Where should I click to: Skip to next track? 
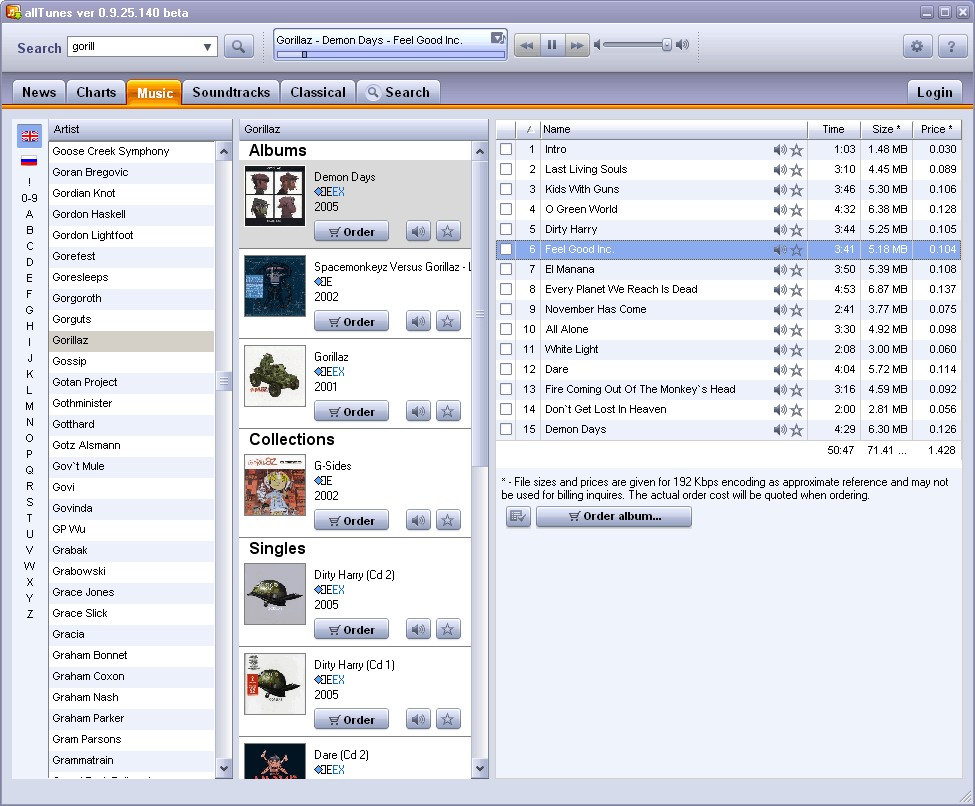pos(577,45)
